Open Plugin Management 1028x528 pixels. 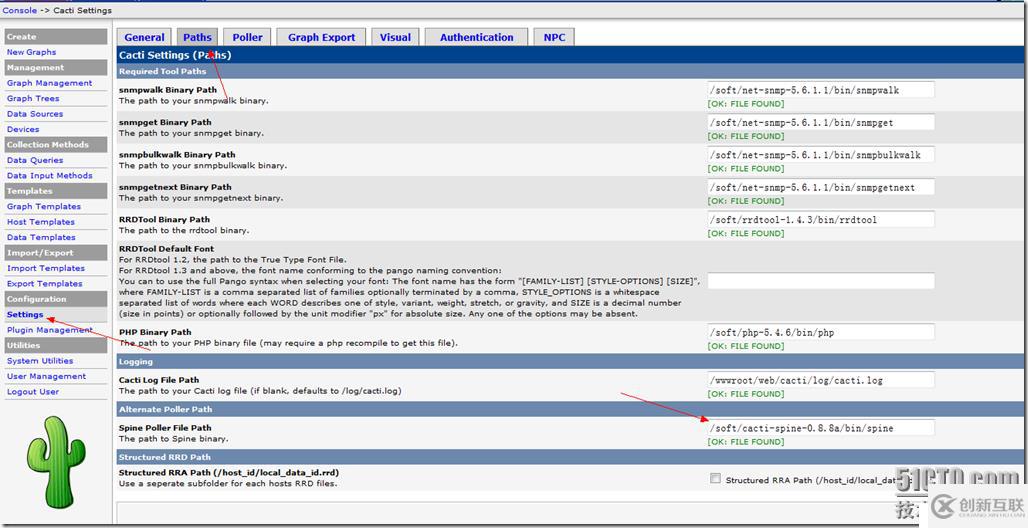[49, 330]
